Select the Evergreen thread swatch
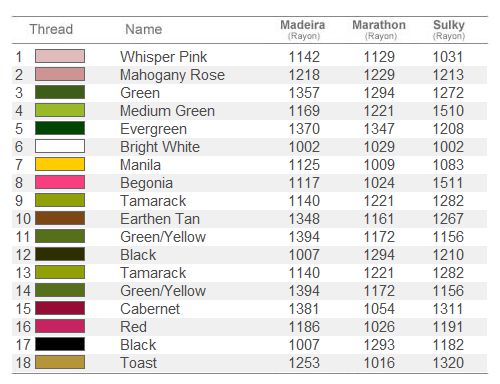This screenshot has height=384, width=500. tap(60, 128)
